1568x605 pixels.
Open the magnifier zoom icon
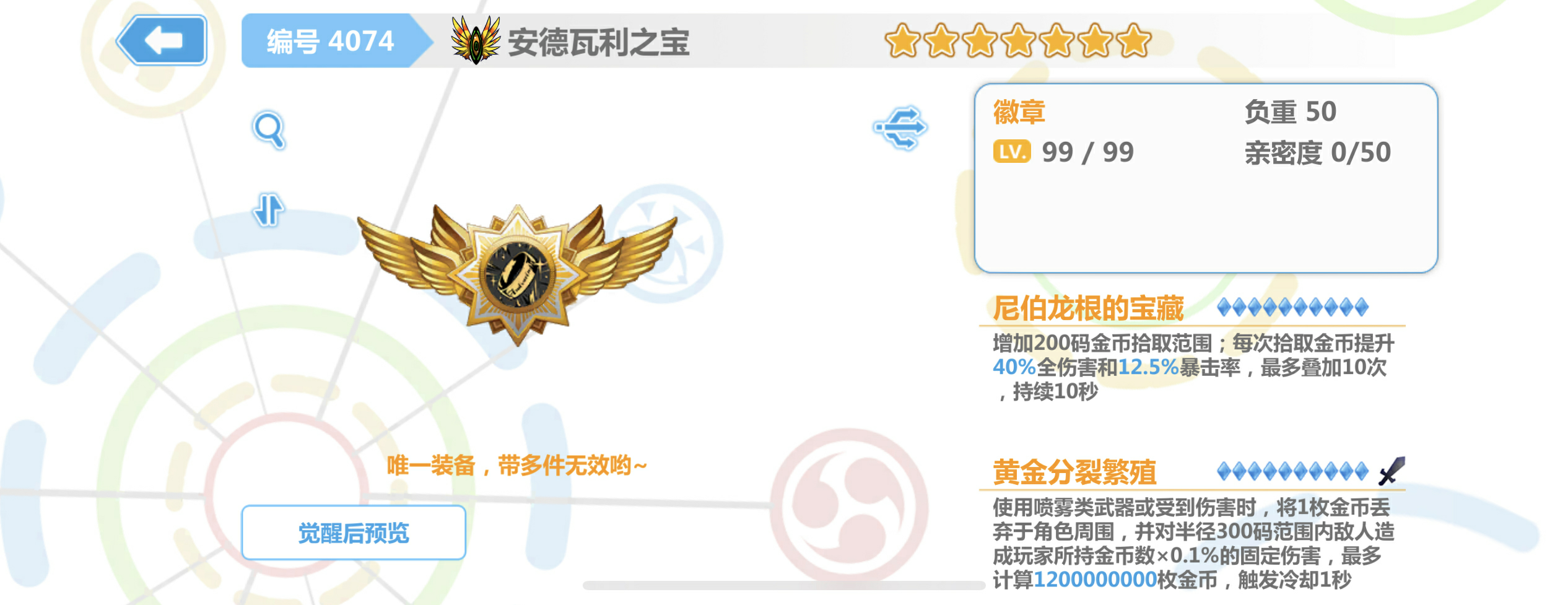tap(269, 130)
